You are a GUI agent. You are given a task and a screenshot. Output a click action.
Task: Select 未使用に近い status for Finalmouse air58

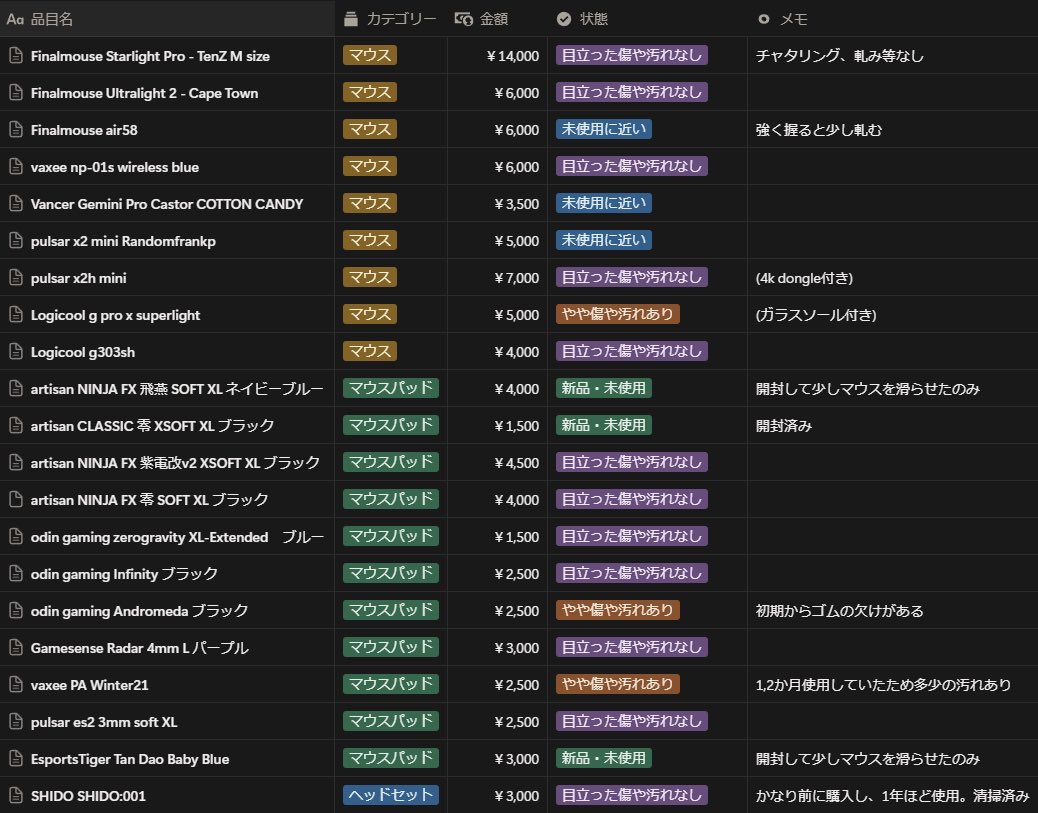pos(604,129)
